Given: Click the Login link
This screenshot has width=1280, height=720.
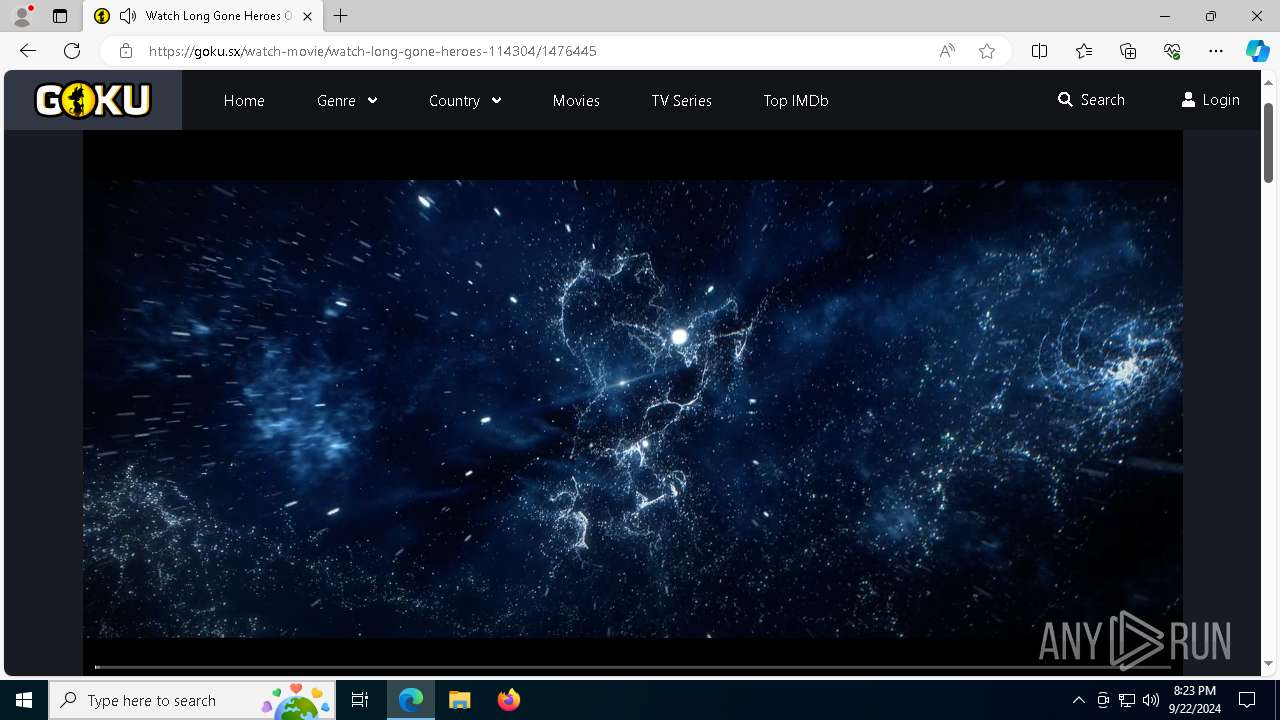Looking at the screenshot, I should (1210, 100).
